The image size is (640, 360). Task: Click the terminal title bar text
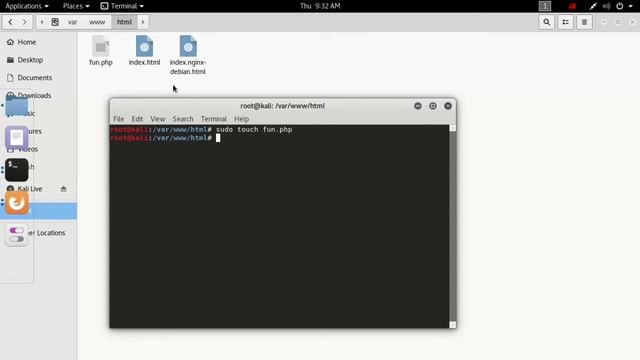282,106
